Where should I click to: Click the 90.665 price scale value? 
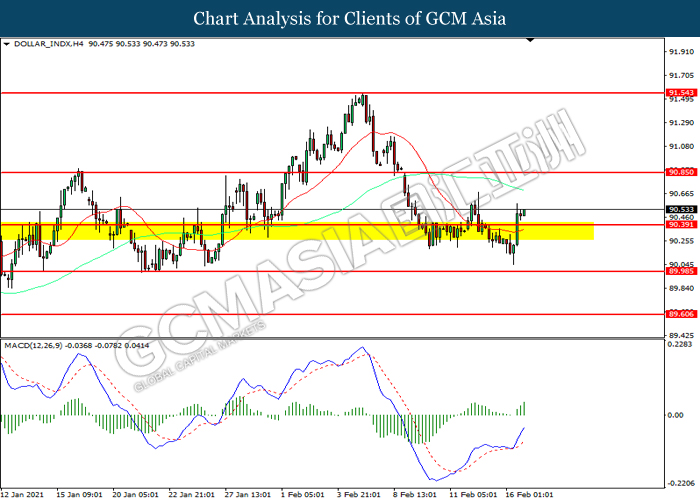(x=681, y=193)
